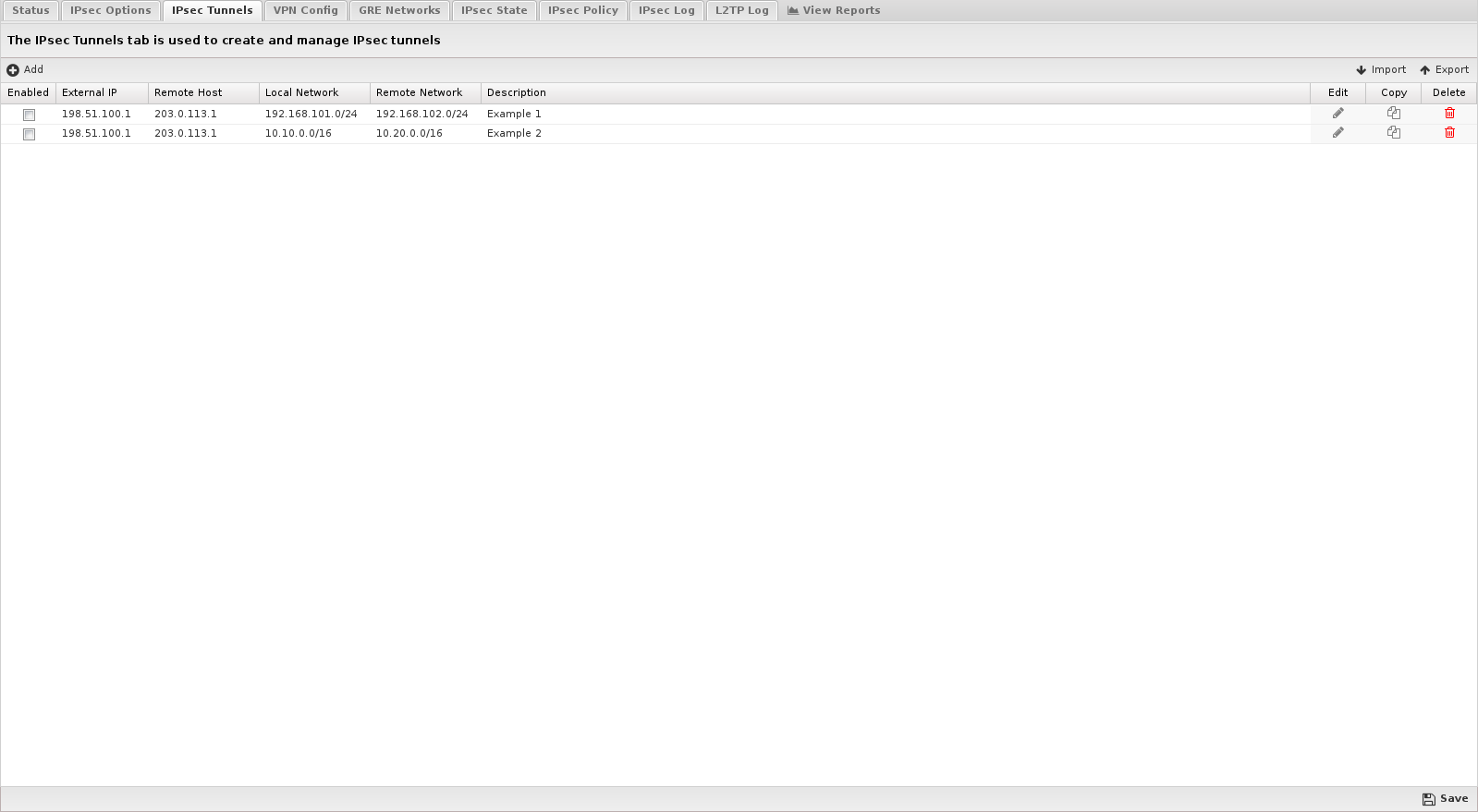
Task: Select Remote Host cell in Example 2 row
Action: (x=204, y=134)
